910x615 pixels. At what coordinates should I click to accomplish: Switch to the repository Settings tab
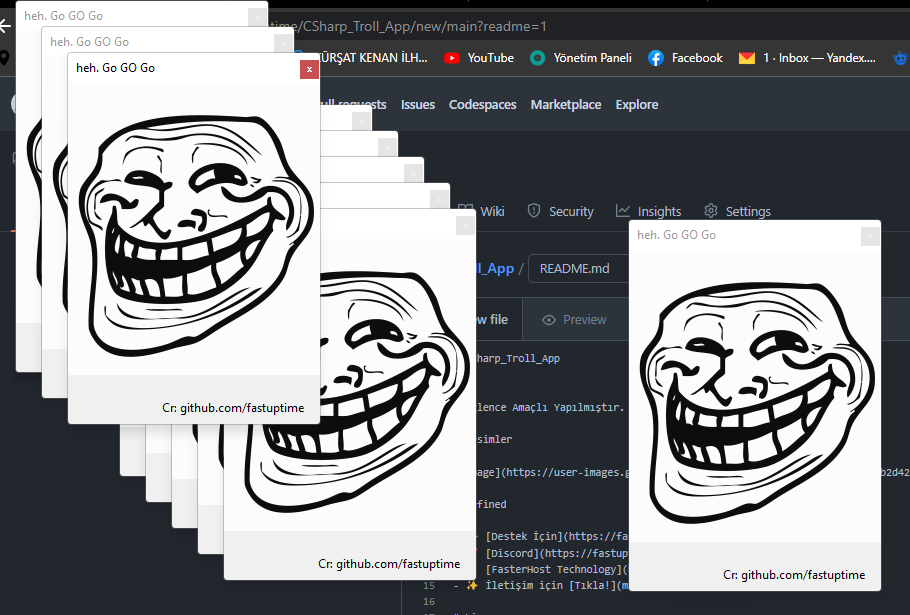pos(737,211)
